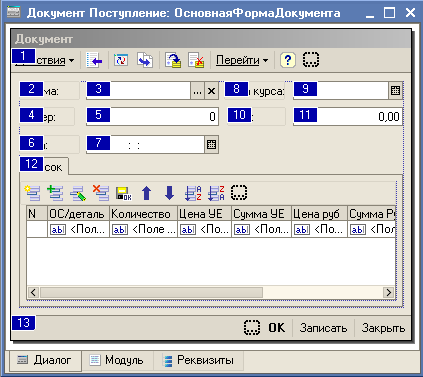Open calendar button of the курса date field
Viewport: 423px width, 377px height.
tap(395, 91)
